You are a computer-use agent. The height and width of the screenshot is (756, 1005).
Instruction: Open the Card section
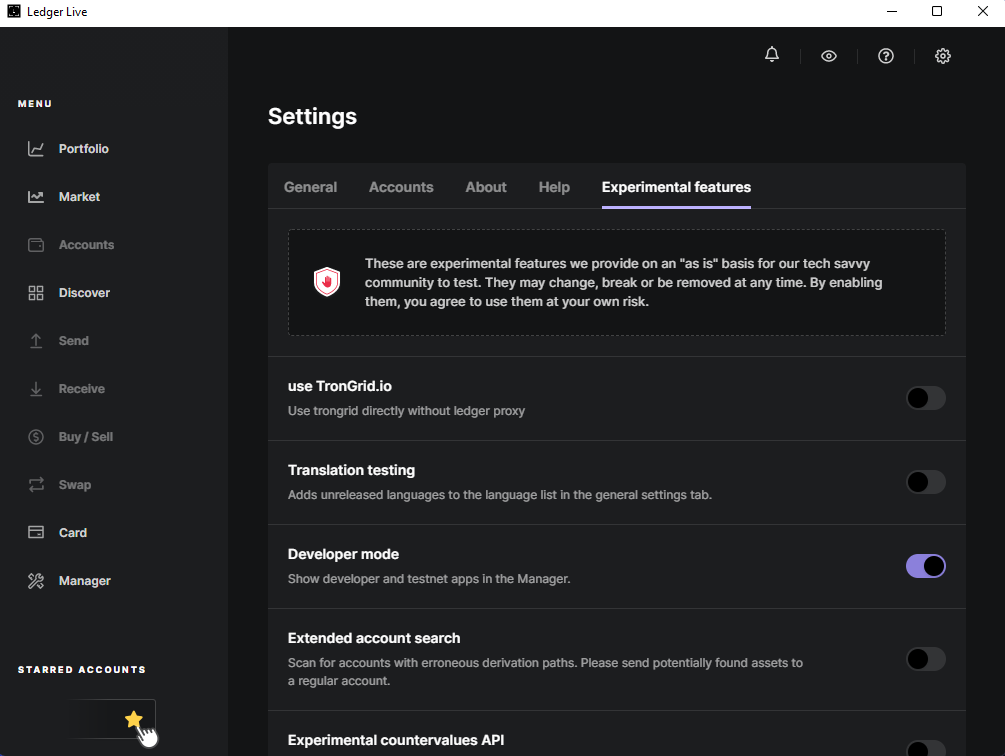(72, 533)
